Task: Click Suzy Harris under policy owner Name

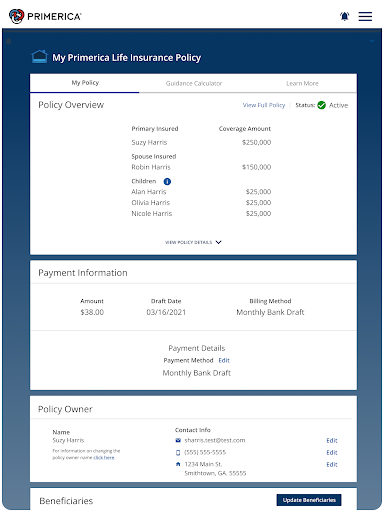Action: coord(68,440)
